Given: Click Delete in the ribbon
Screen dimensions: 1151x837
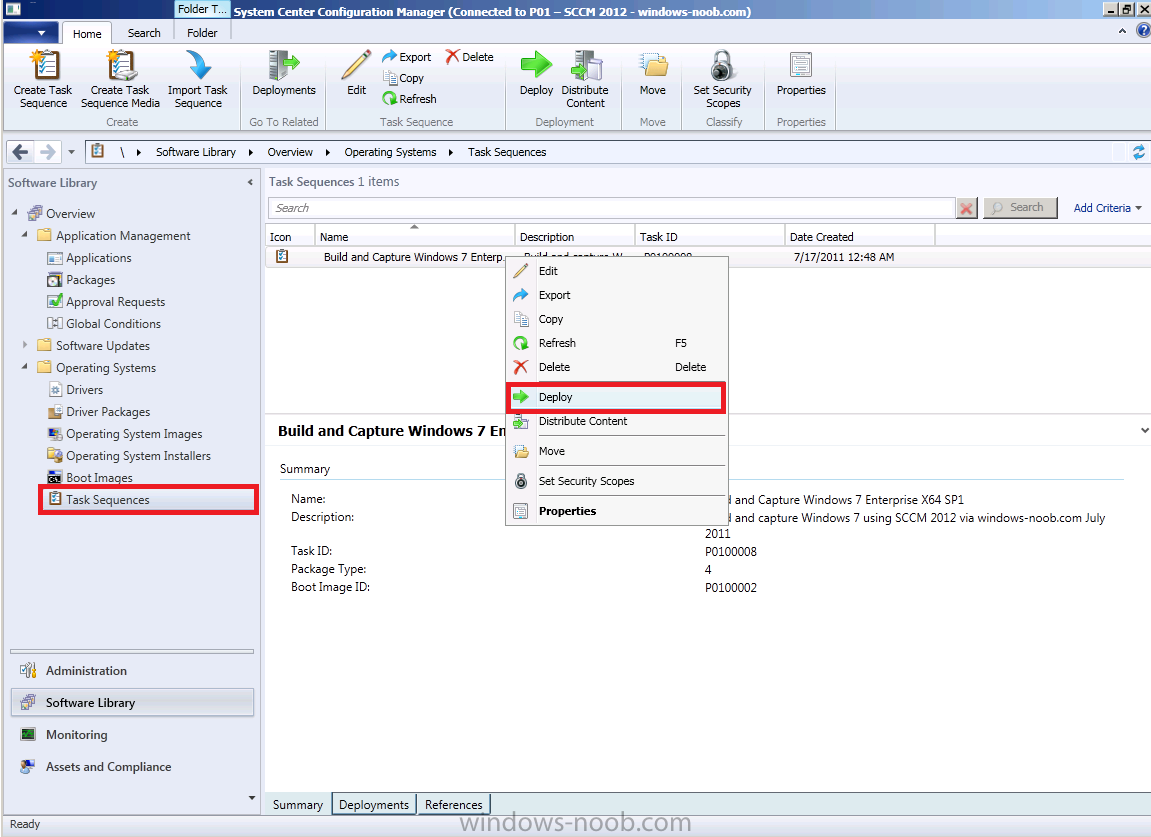Looking at the screenshot, I should (470, 57).
